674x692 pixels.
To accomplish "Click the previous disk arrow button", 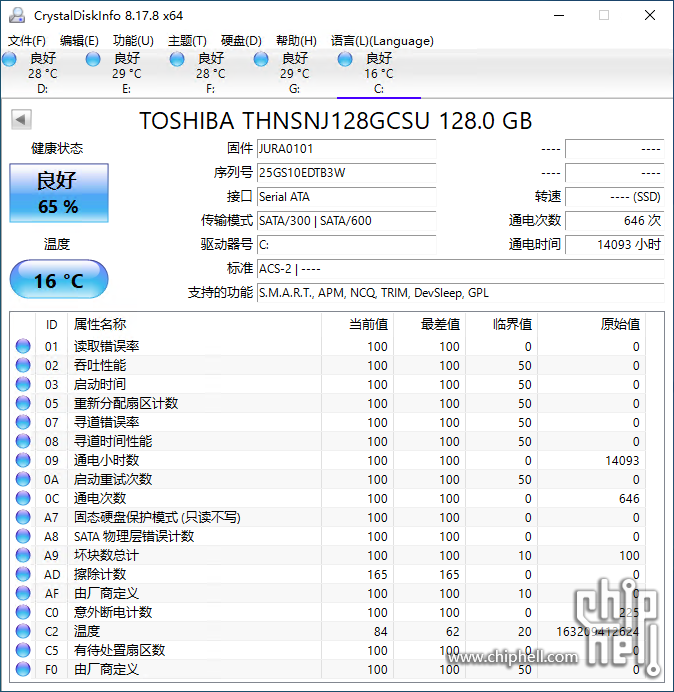I will click(21, 120).
